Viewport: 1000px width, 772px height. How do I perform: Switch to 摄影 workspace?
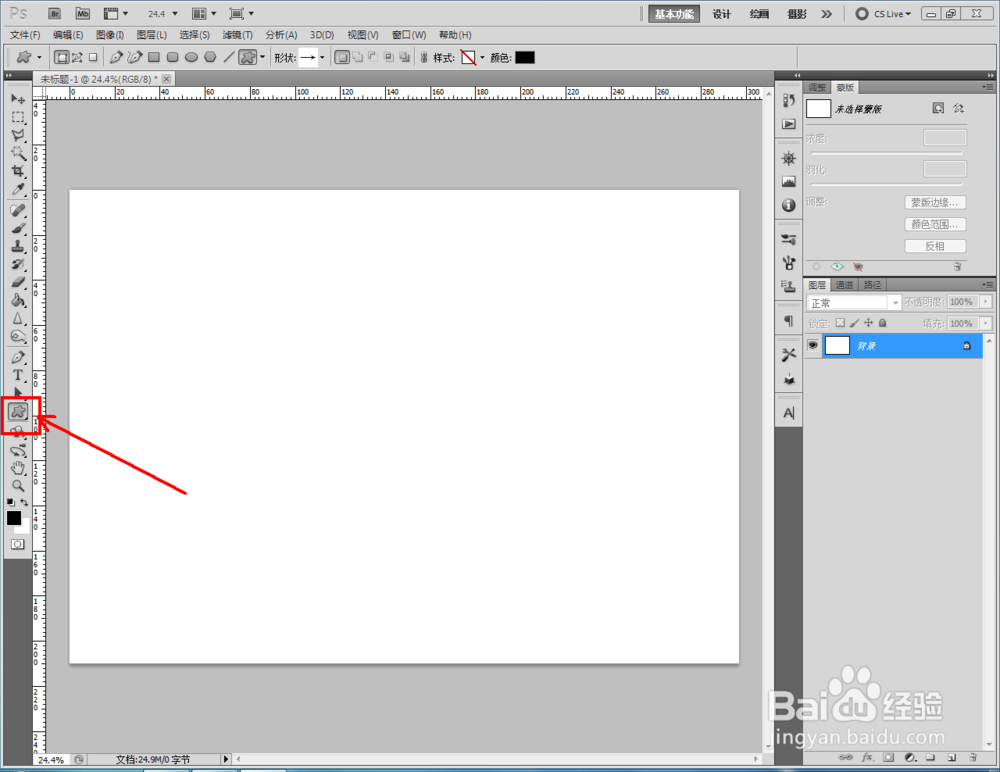pyautogui.click(x=797, y=14)
